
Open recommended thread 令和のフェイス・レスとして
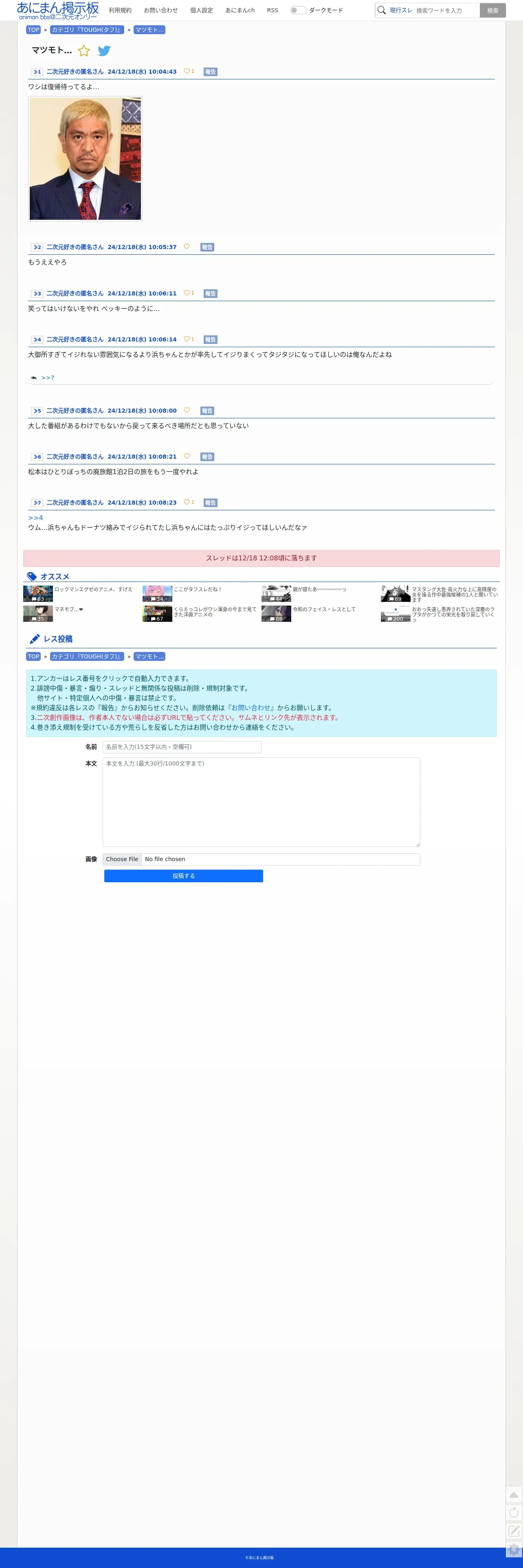click(324, 609)
